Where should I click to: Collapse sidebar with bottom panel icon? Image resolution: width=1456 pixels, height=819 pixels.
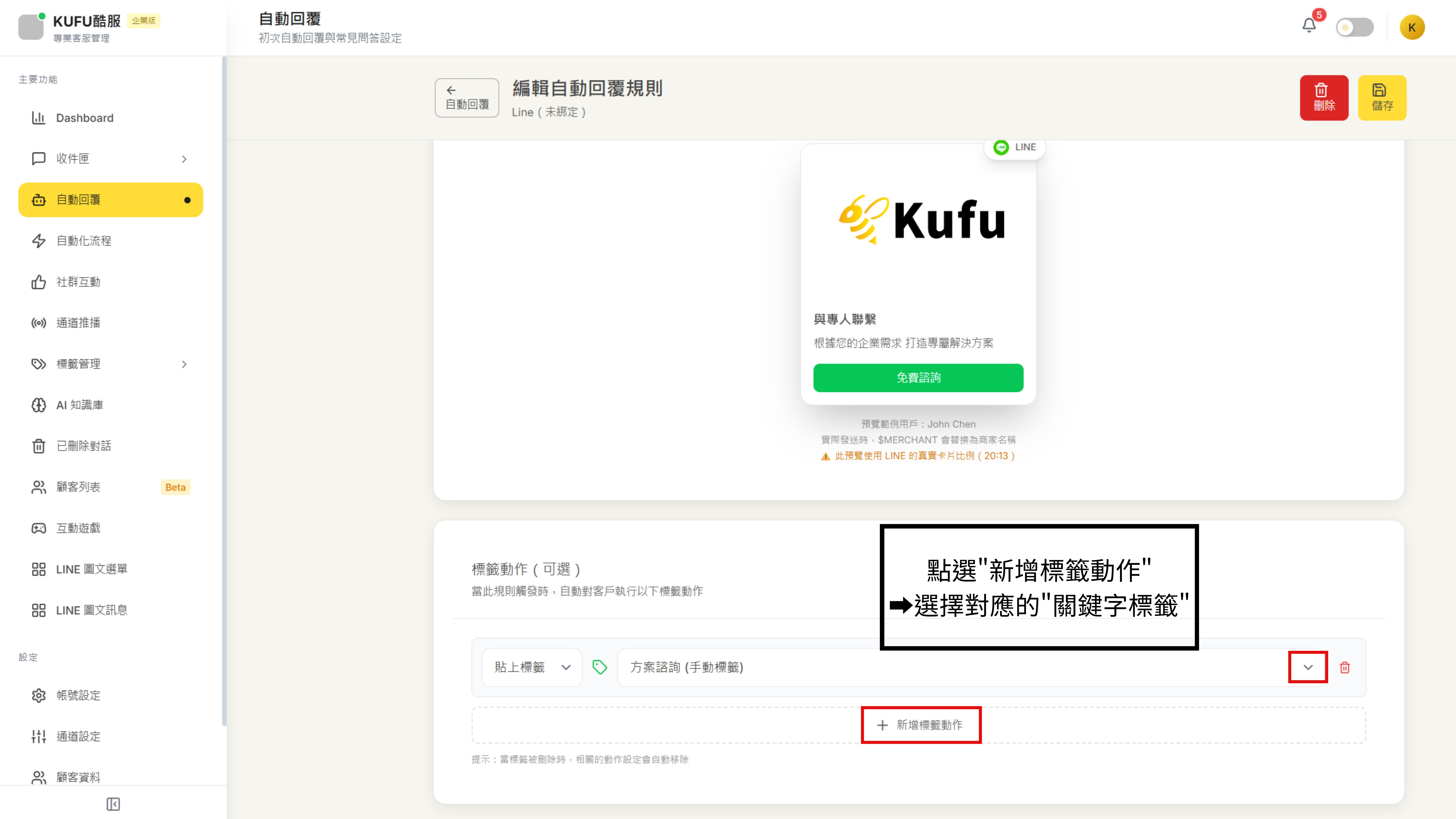pos(113,804)
